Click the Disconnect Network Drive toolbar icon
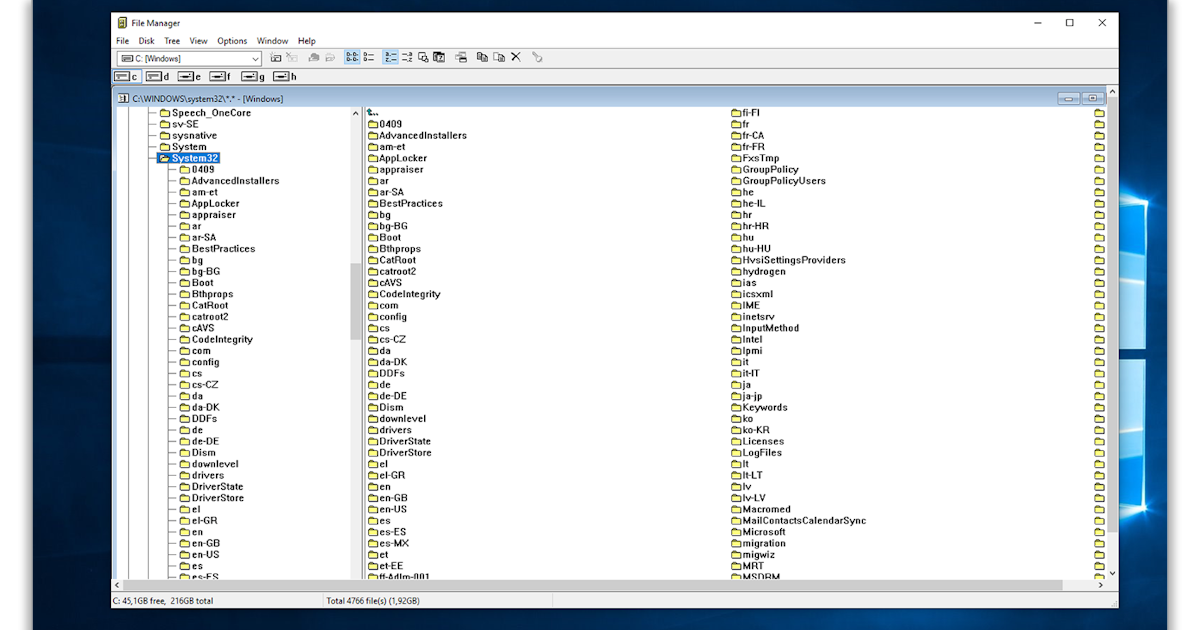This screenshot has width=1200, height=630. coord(291,58)
